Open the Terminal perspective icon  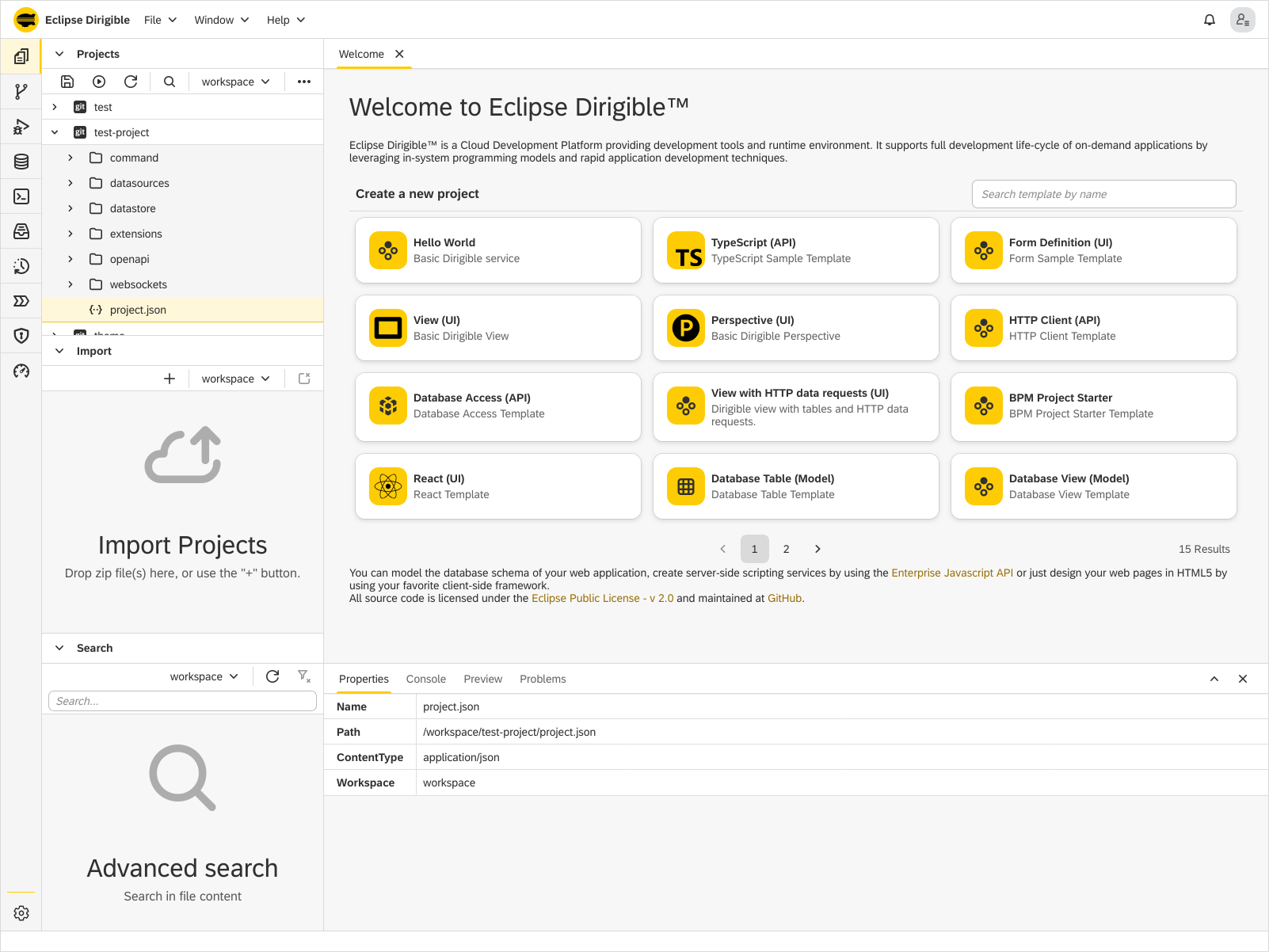(21, 196)
